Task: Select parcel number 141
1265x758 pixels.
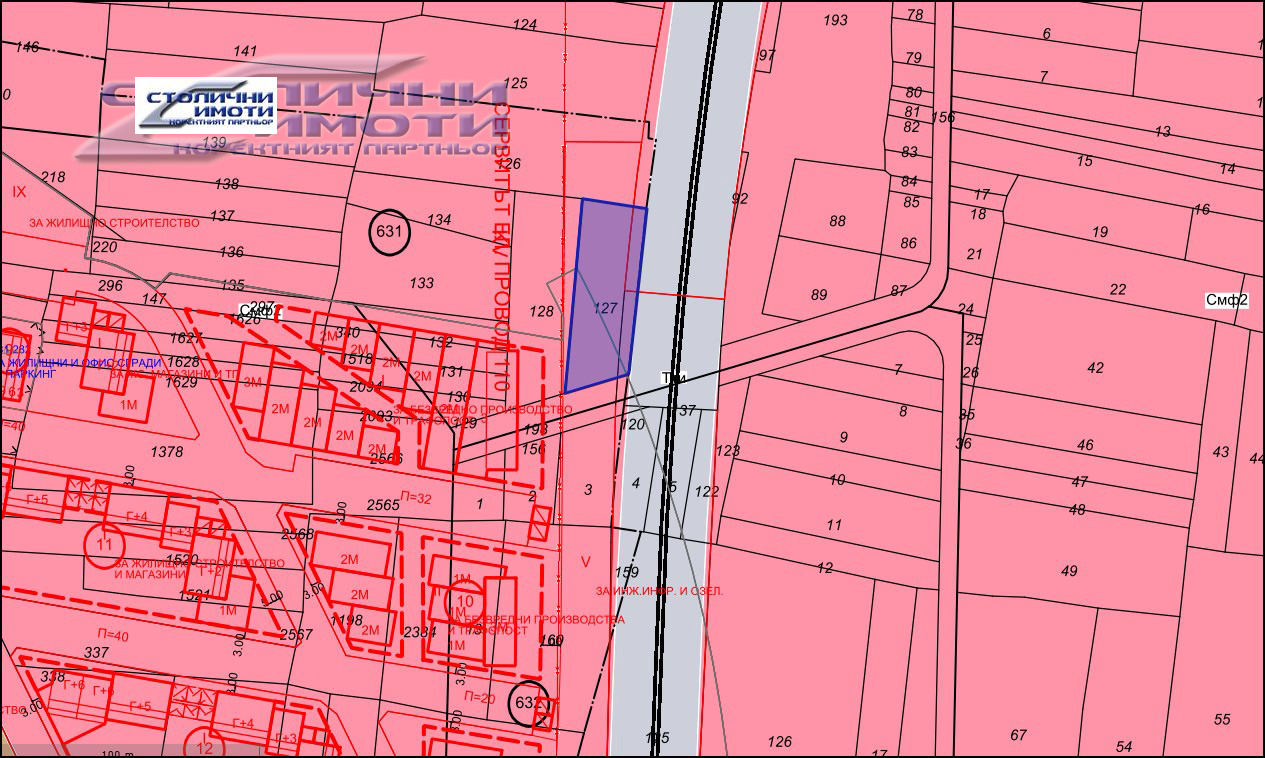Action: point(245,51)
